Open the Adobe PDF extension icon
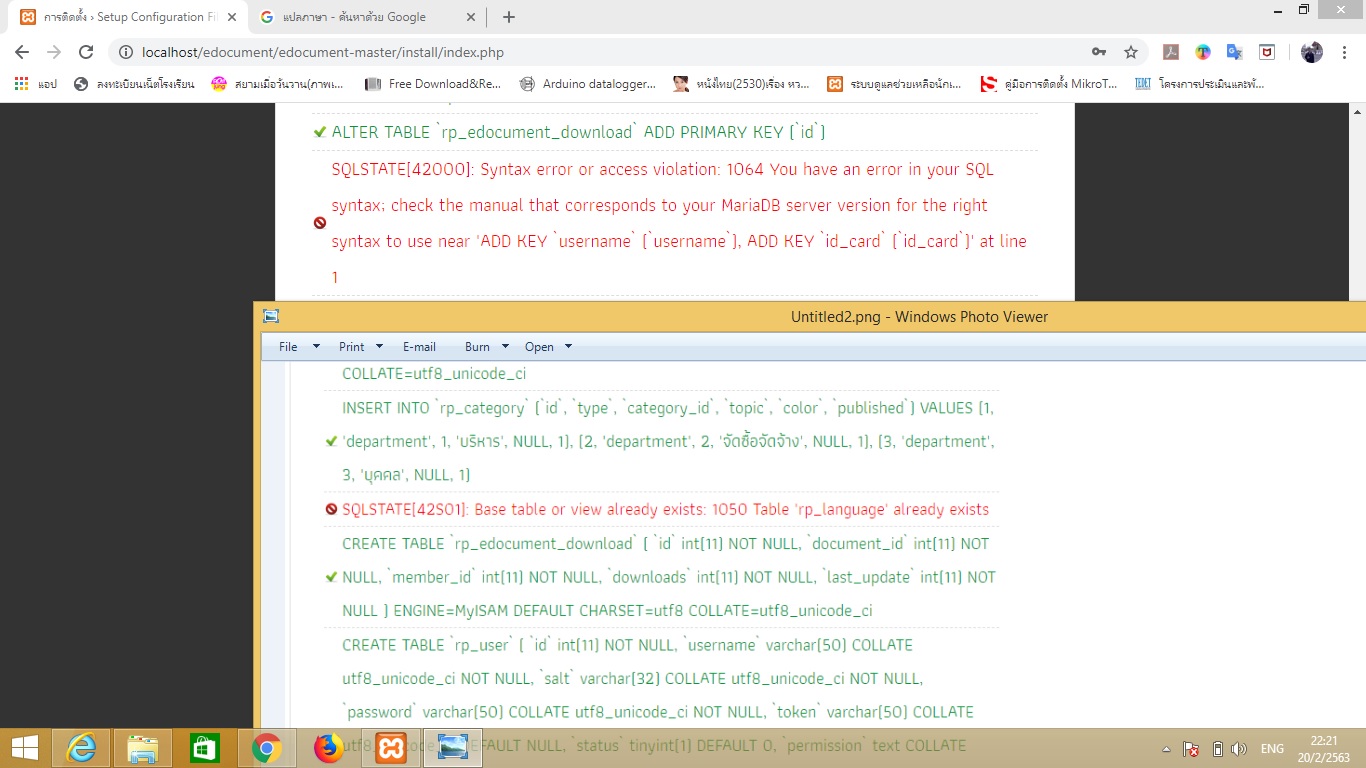The image size is (1366, 768). pyautogui.click(x=1171, y=52)
